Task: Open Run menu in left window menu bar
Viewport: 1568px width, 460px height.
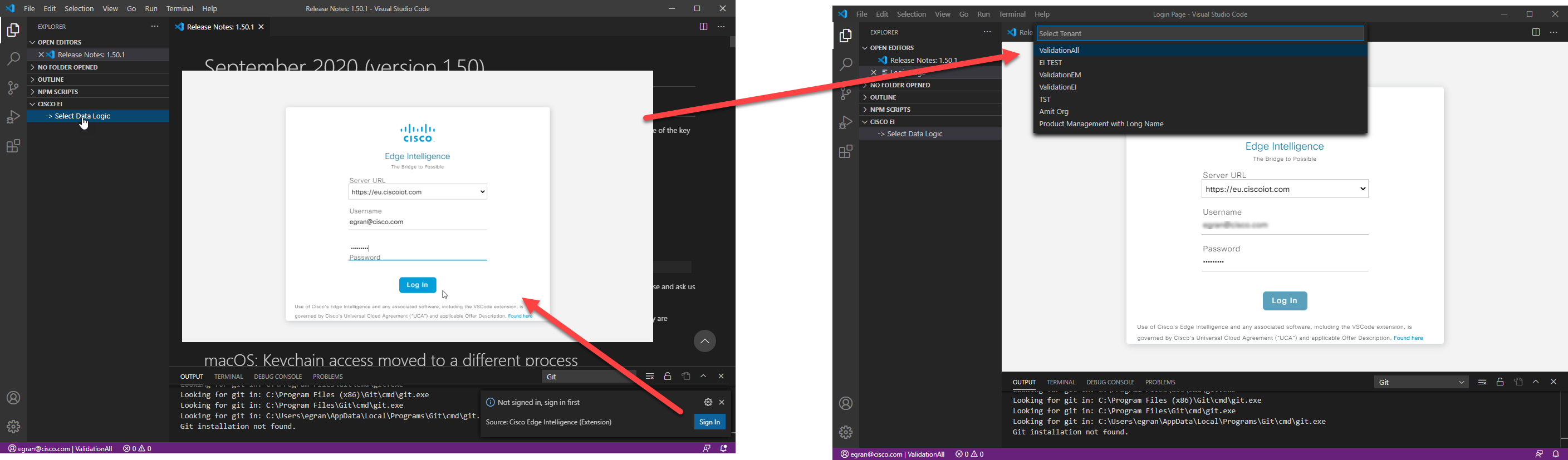Action: tap(151, 9)
